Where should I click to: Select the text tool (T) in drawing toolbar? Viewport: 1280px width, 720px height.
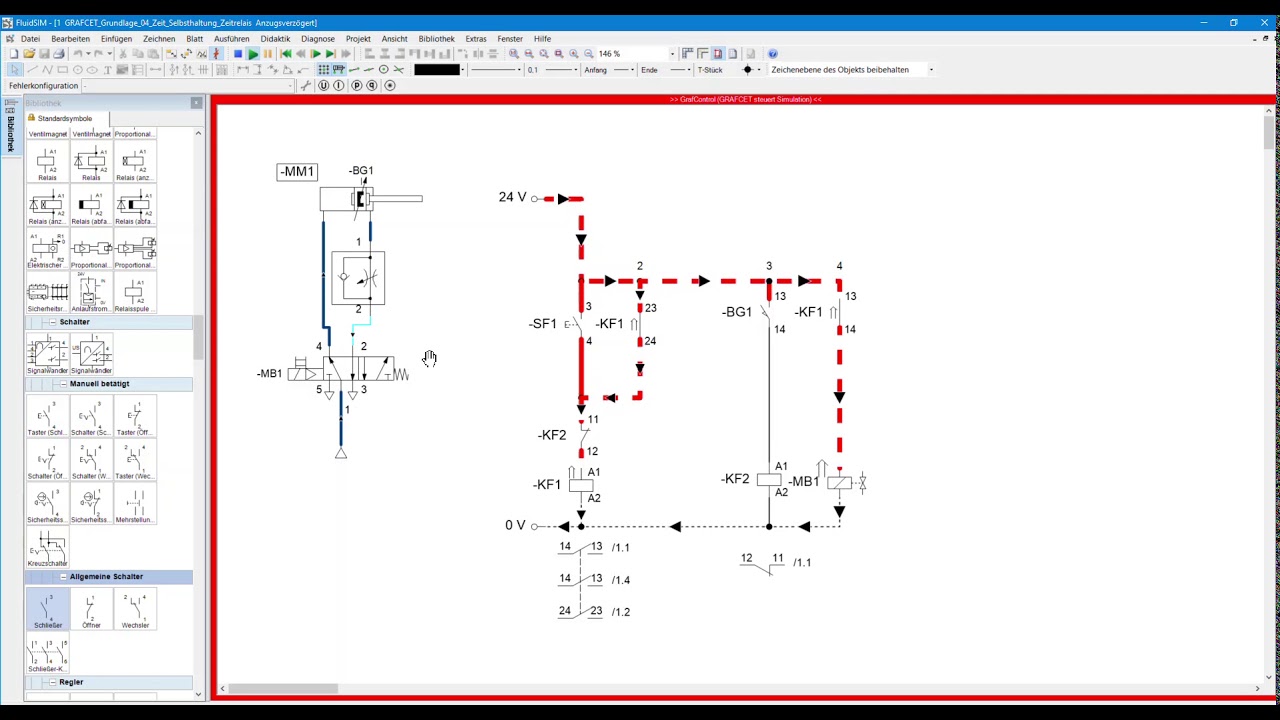pyautogui.click(x=107, y=70)
